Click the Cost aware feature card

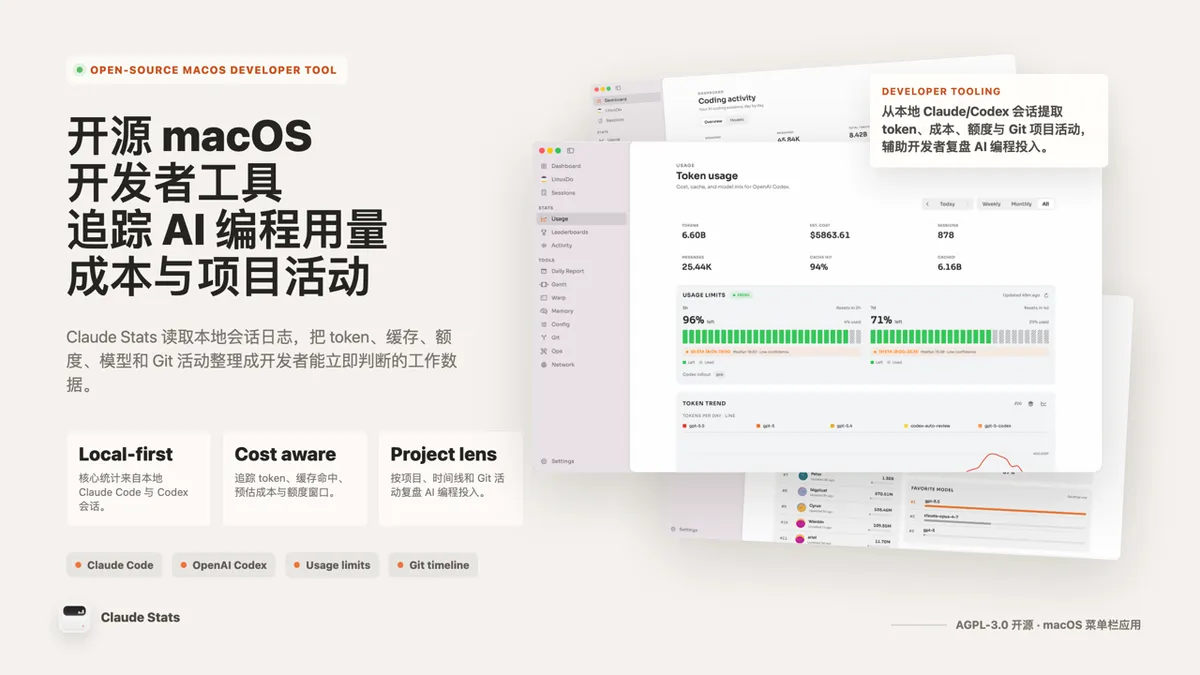click(295, 478)
